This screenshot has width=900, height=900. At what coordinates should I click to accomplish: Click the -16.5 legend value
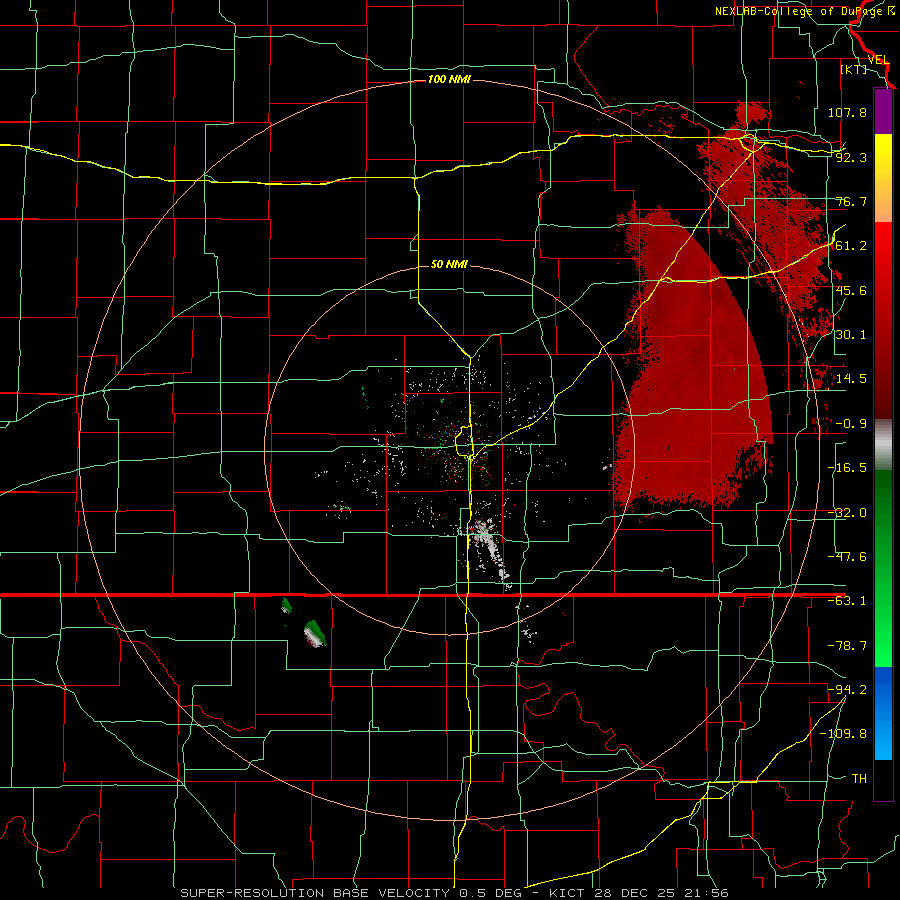(x=847, y=468)
